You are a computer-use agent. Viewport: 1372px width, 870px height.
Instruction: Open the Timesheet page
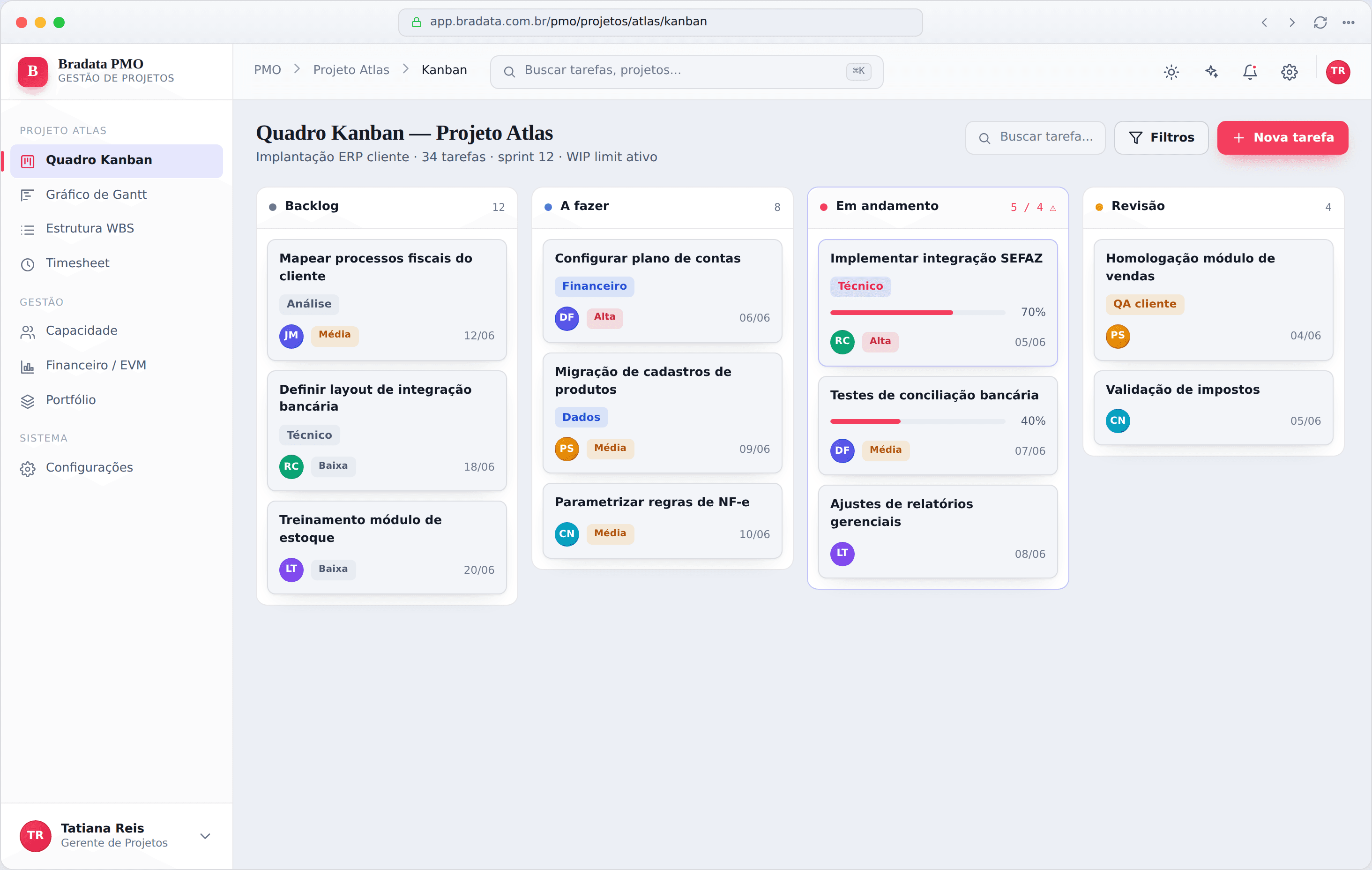click(x=116, y=263)
